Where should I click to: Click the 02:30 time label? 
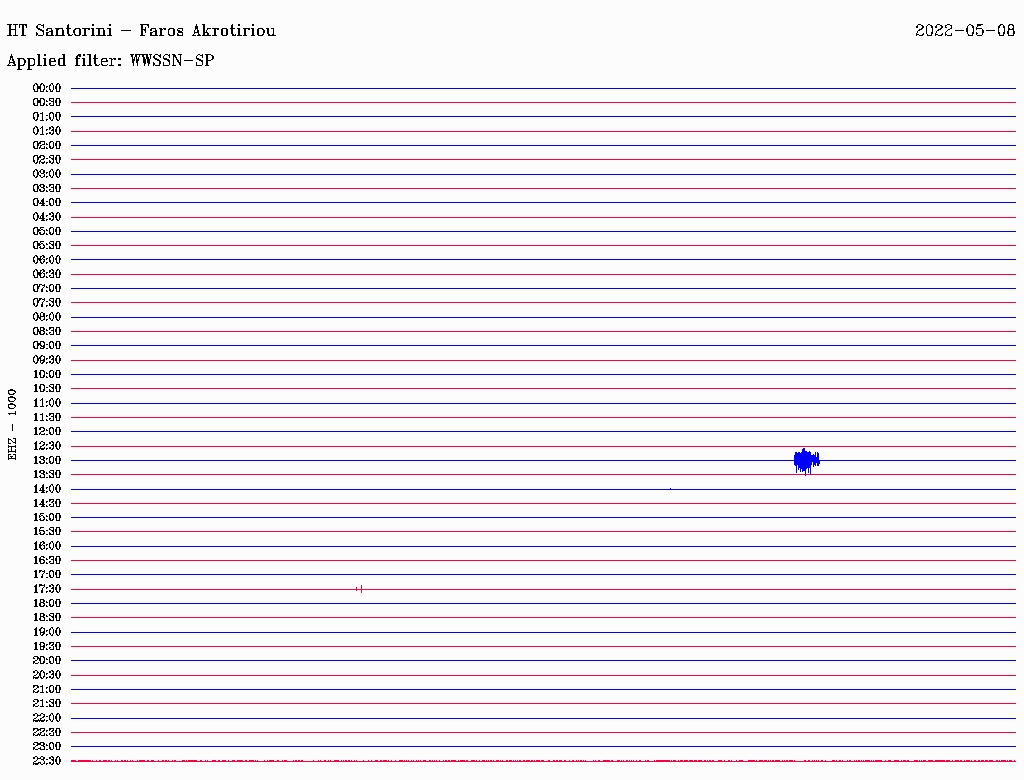[x=47, y=159]
